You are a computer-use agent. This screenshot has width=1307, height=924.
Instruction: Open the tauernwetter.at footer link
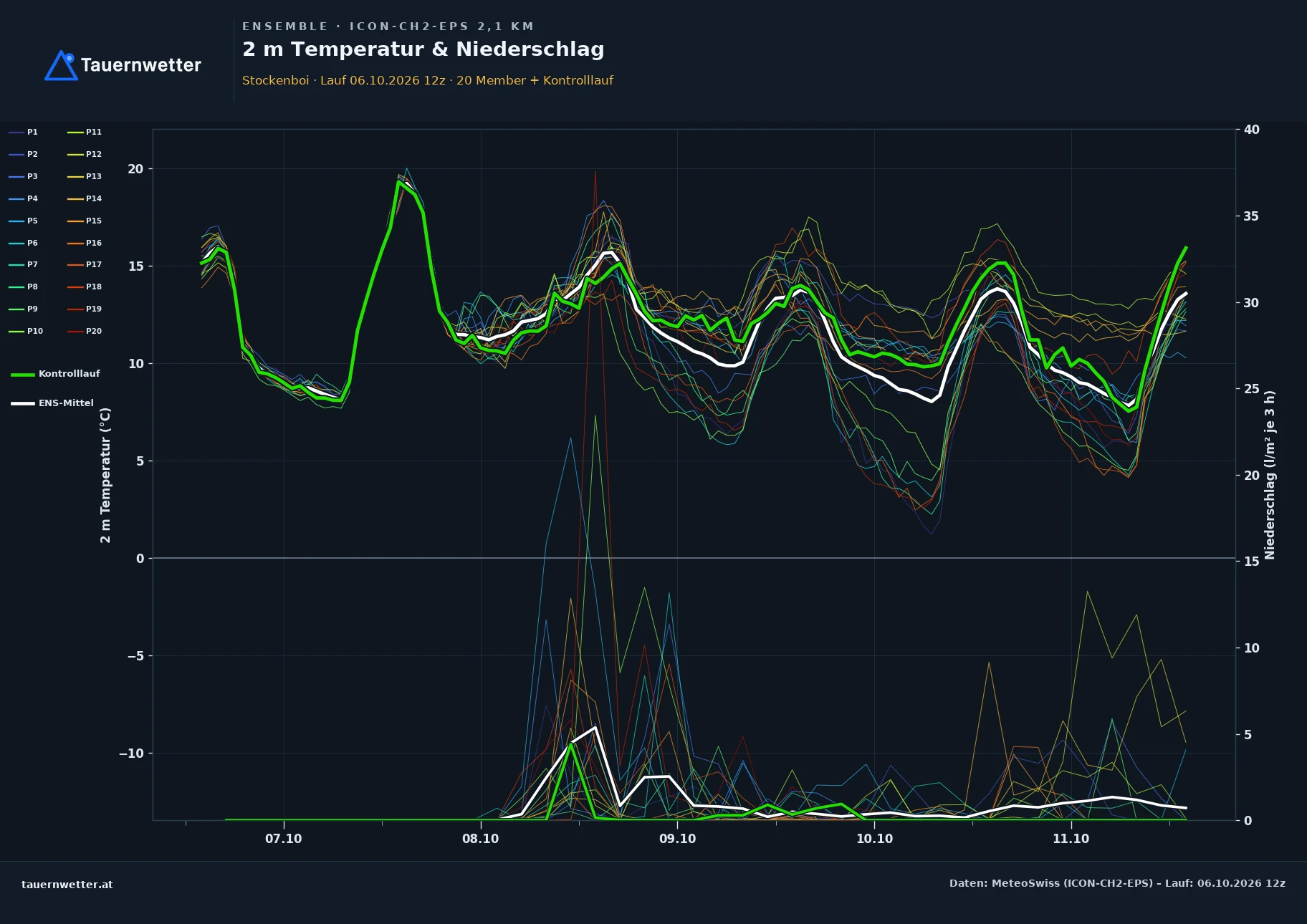[x=67, y=885]
